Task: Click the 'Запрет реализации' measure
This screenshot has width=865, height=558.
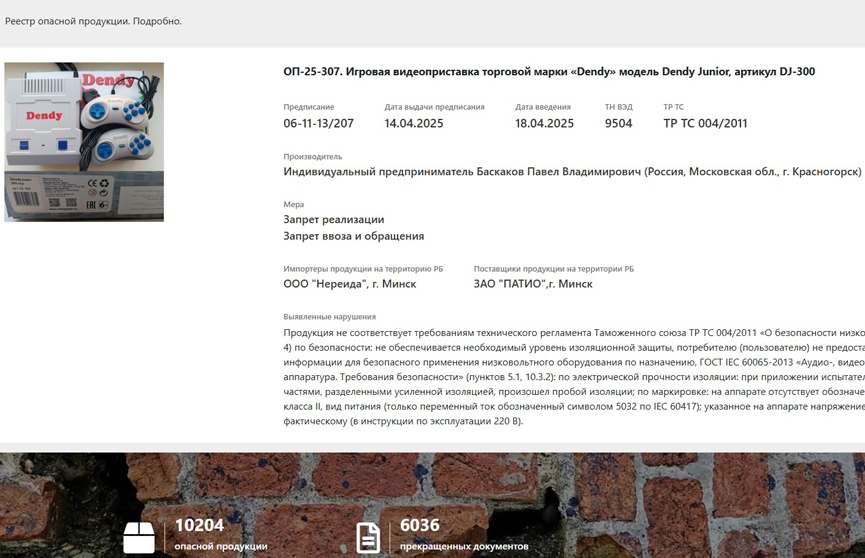Action: [x=333, y=220]
